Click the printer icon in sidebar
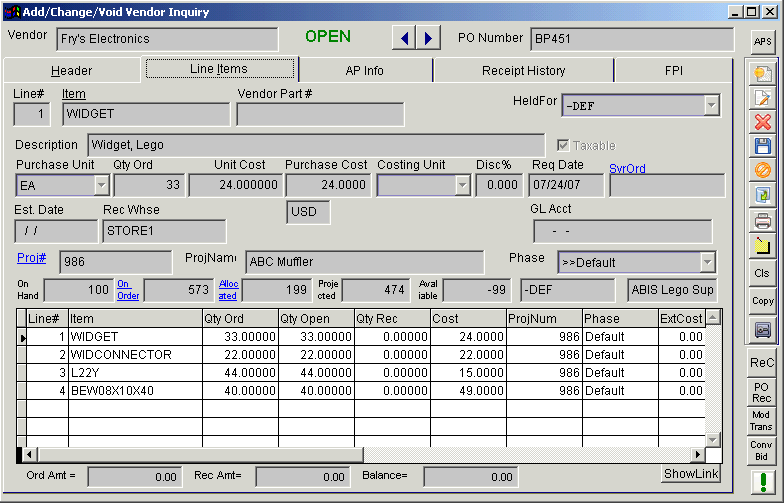 [x=763, y=220]
